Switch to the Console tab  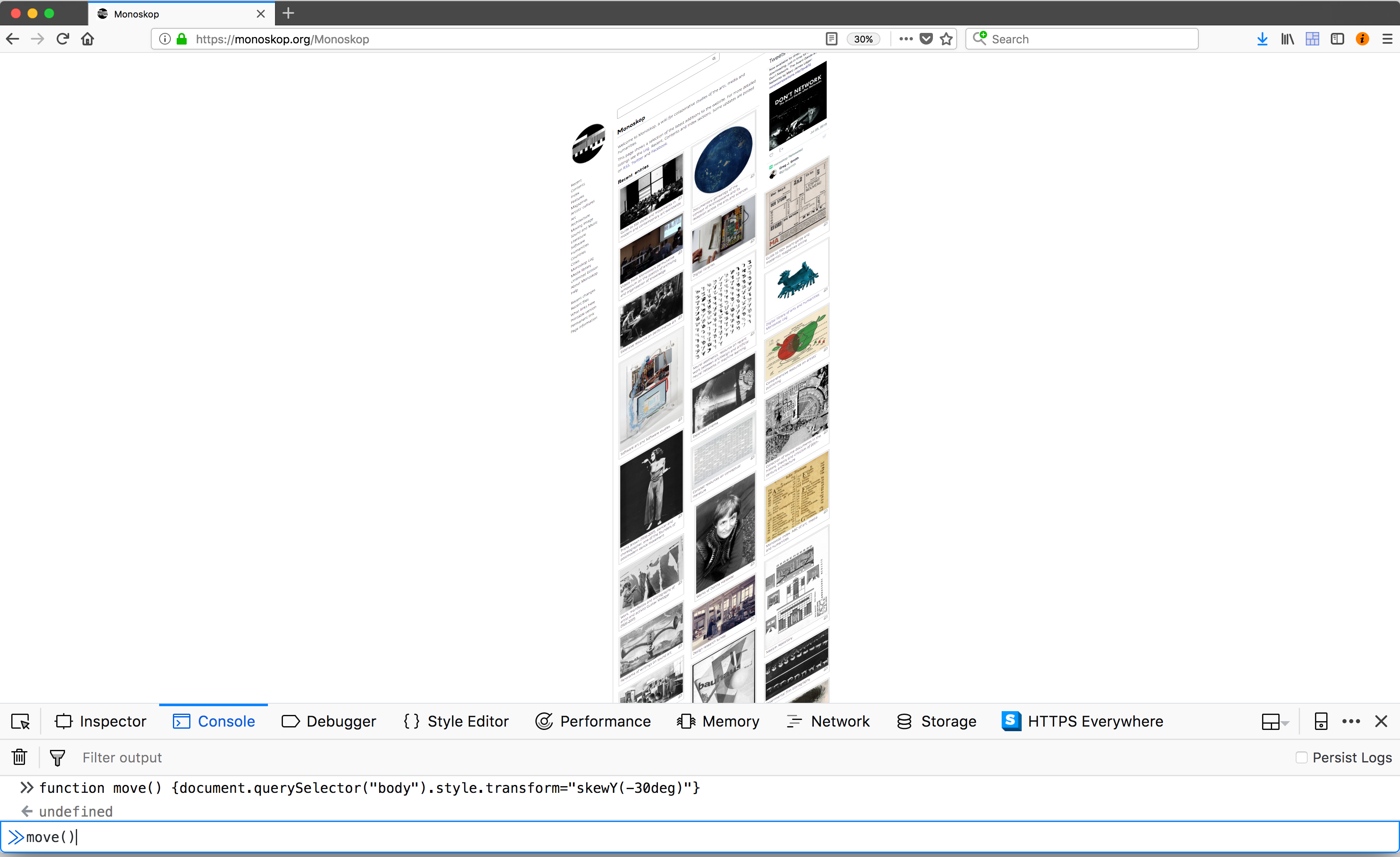214,721
